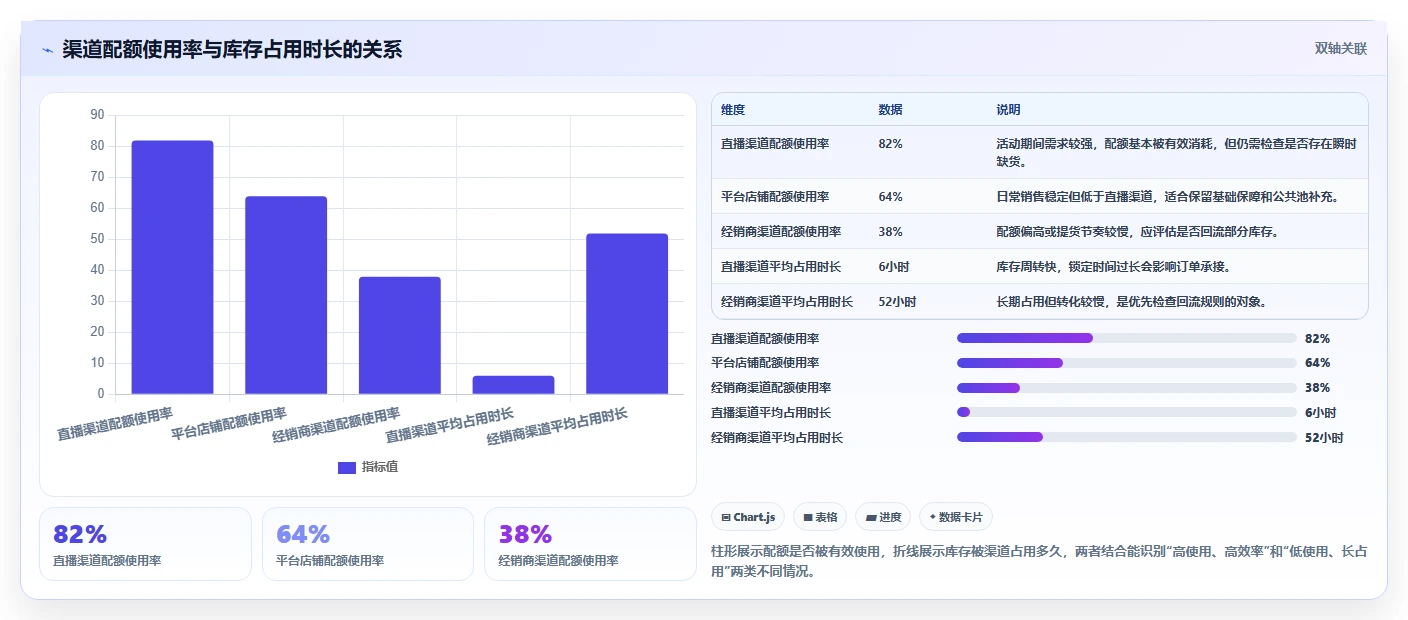Click the 52小时 progress value label
1408x620 pixels.
(x=1324, y=438)
